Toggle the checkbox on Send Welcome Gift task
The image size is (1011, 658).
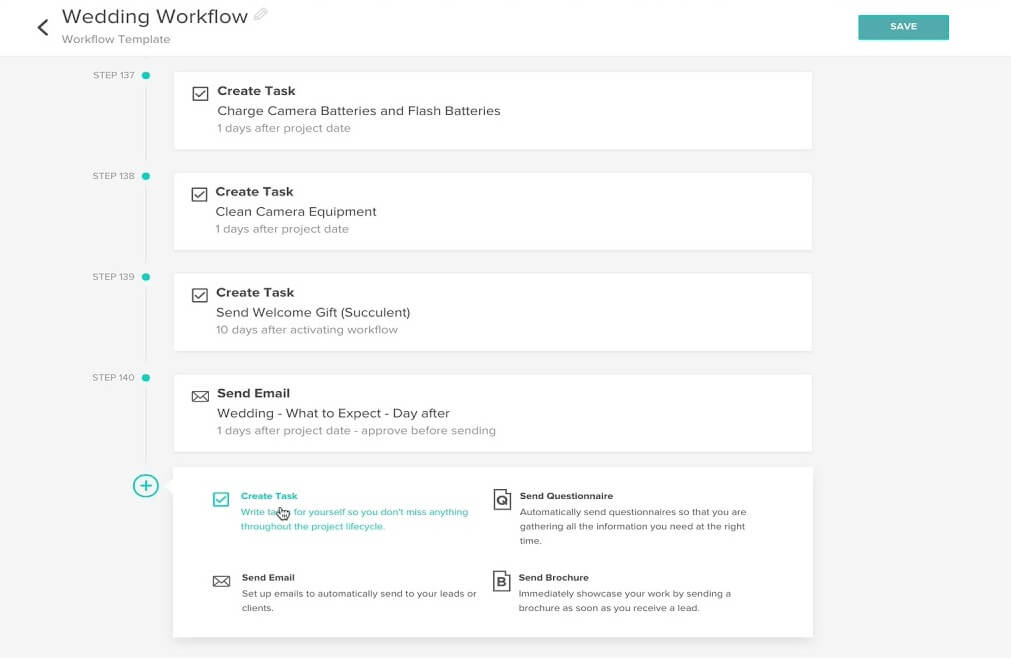(200, 293)
